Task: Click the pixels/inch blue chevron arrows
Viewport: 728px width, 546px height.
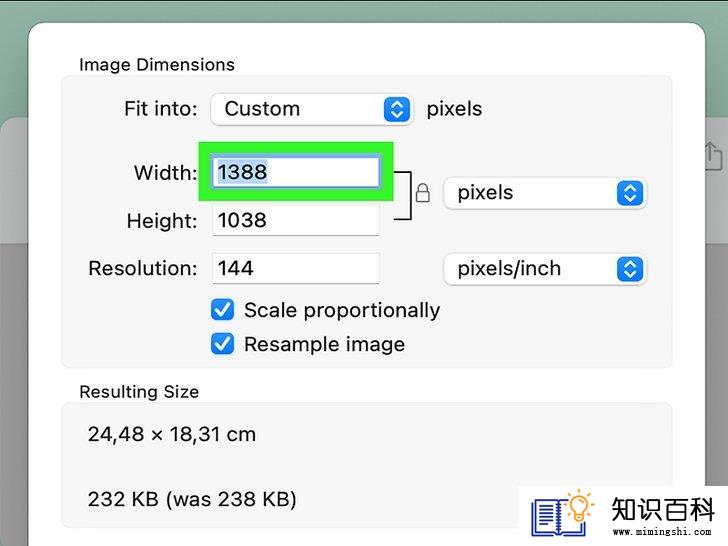Action: coord(630,269)
